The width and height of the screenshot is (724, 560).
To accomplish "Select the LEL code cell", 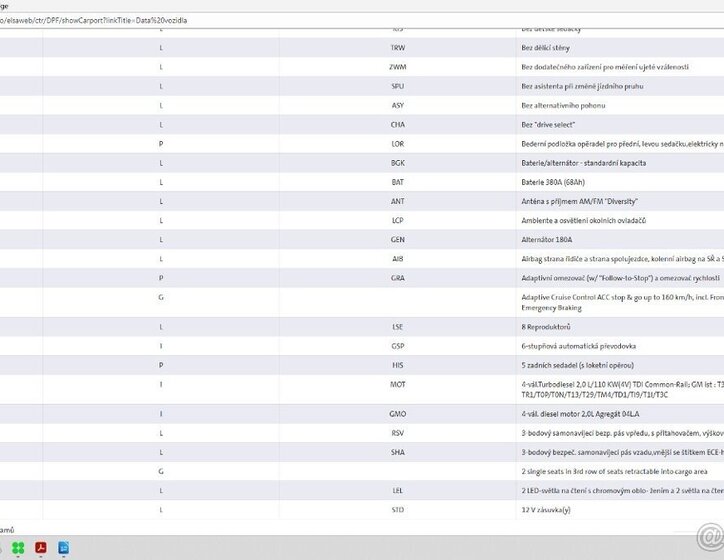I will (398, 490).
